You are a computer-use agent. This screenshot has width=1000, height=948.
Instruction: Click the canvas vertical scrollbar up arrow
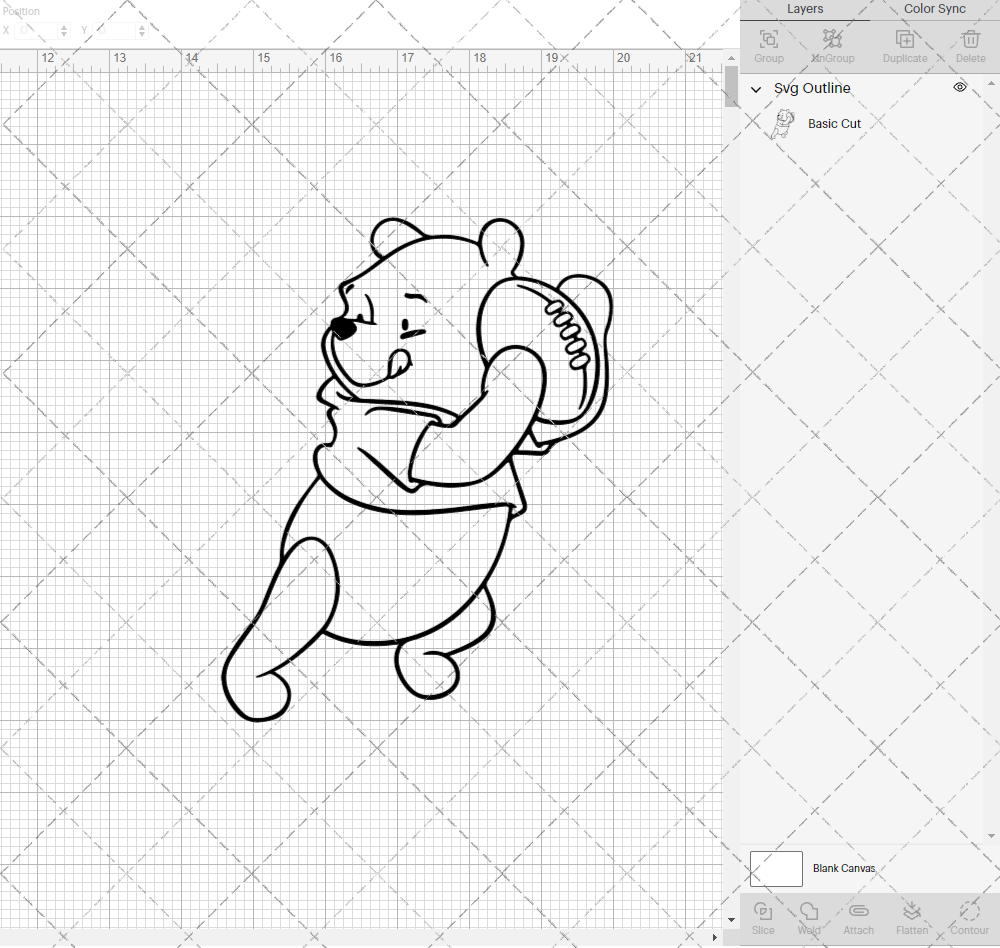[x=731, y=58]
